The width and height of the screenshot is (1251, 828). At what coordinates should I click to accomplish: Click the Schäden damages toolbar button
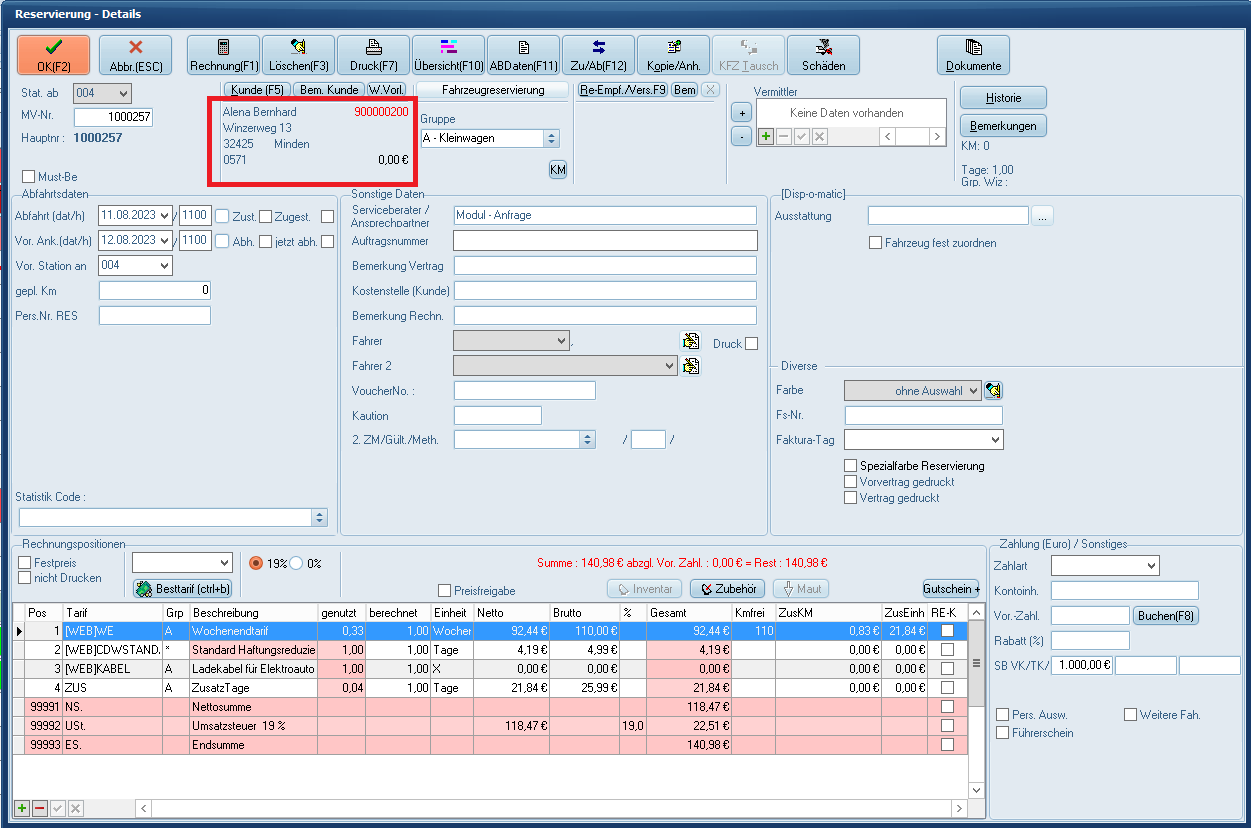pyautogui.click(x=823, y=55)
